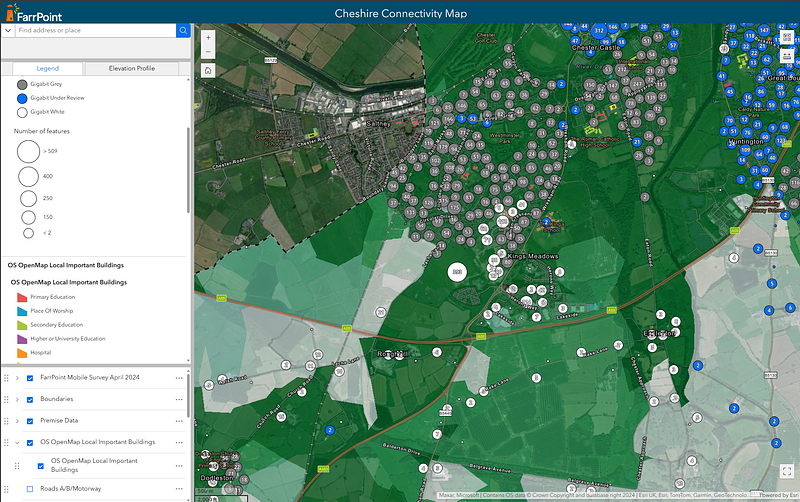
Task: Click the map zoom out button
Action: [x=207, y=51]
